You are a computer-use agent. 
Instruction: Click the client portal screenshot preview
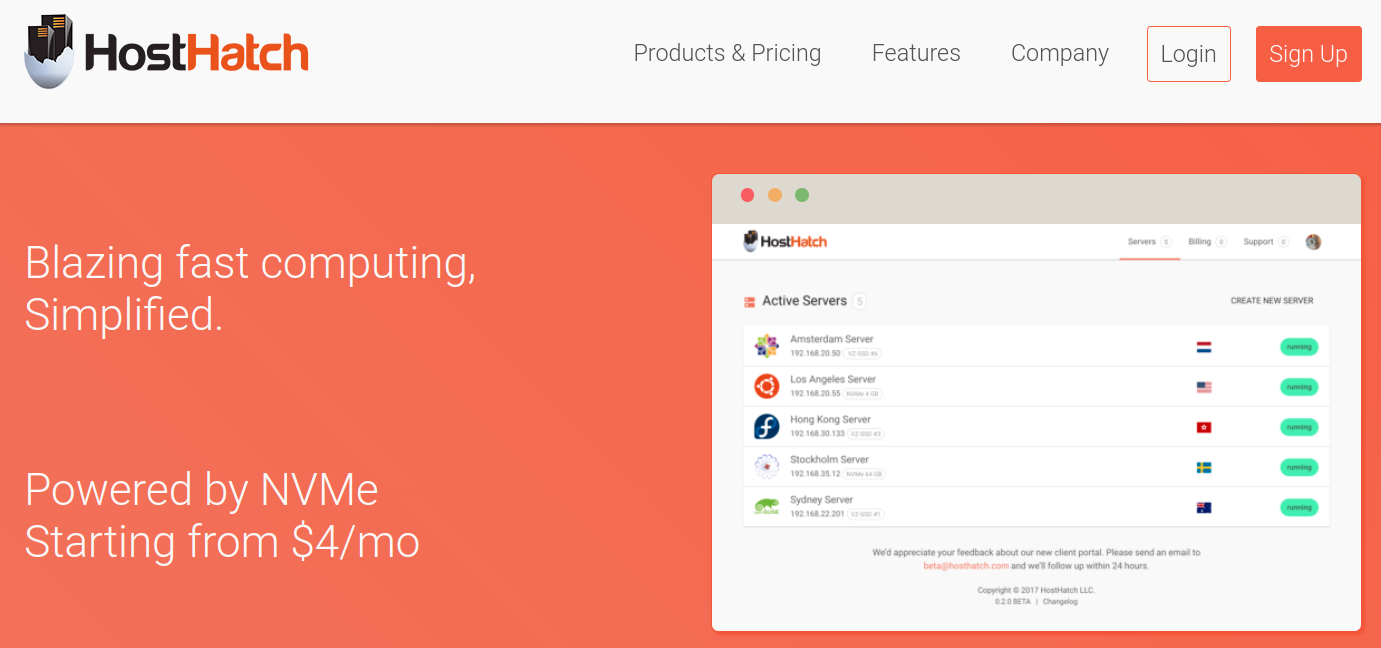1036,402
